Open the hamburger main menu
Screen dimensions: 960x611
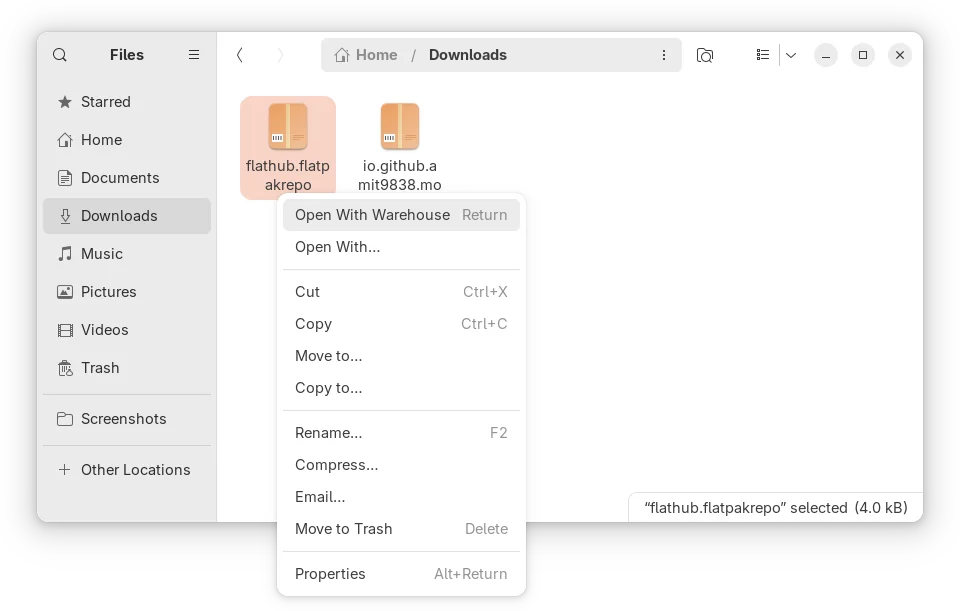pyautogui.click(x=193, y=55)
